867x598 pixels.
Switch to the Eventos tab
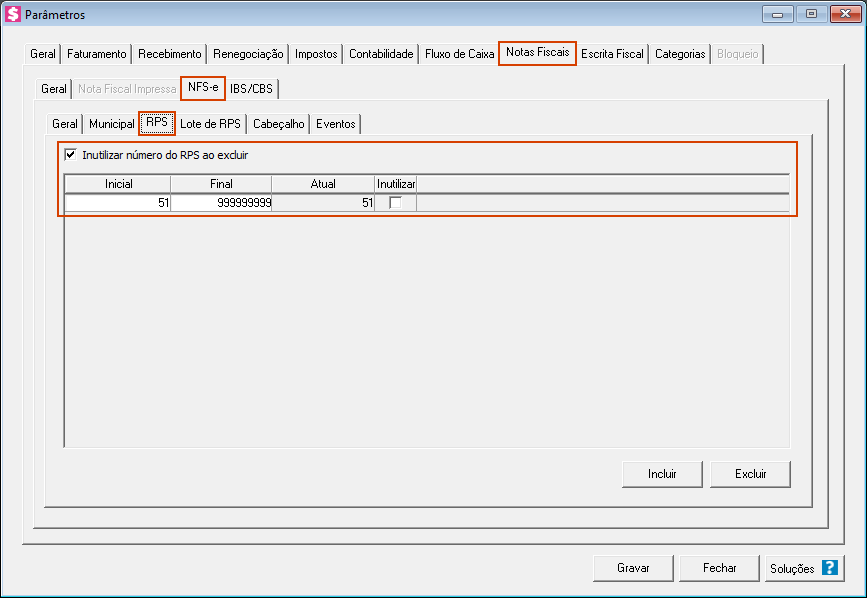click(335, 124)
